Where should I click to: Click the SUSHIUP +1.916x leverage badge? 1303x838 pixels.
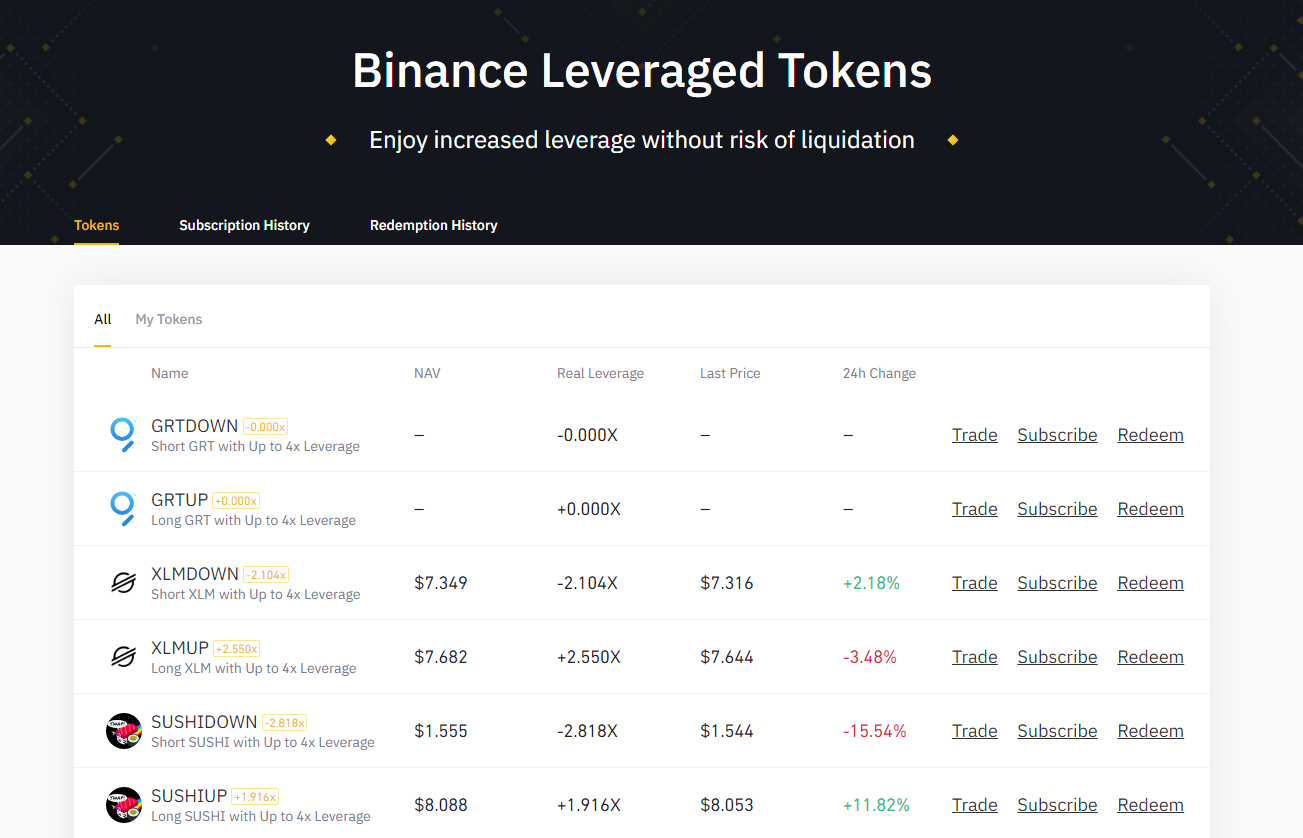[x=255, y=797]
